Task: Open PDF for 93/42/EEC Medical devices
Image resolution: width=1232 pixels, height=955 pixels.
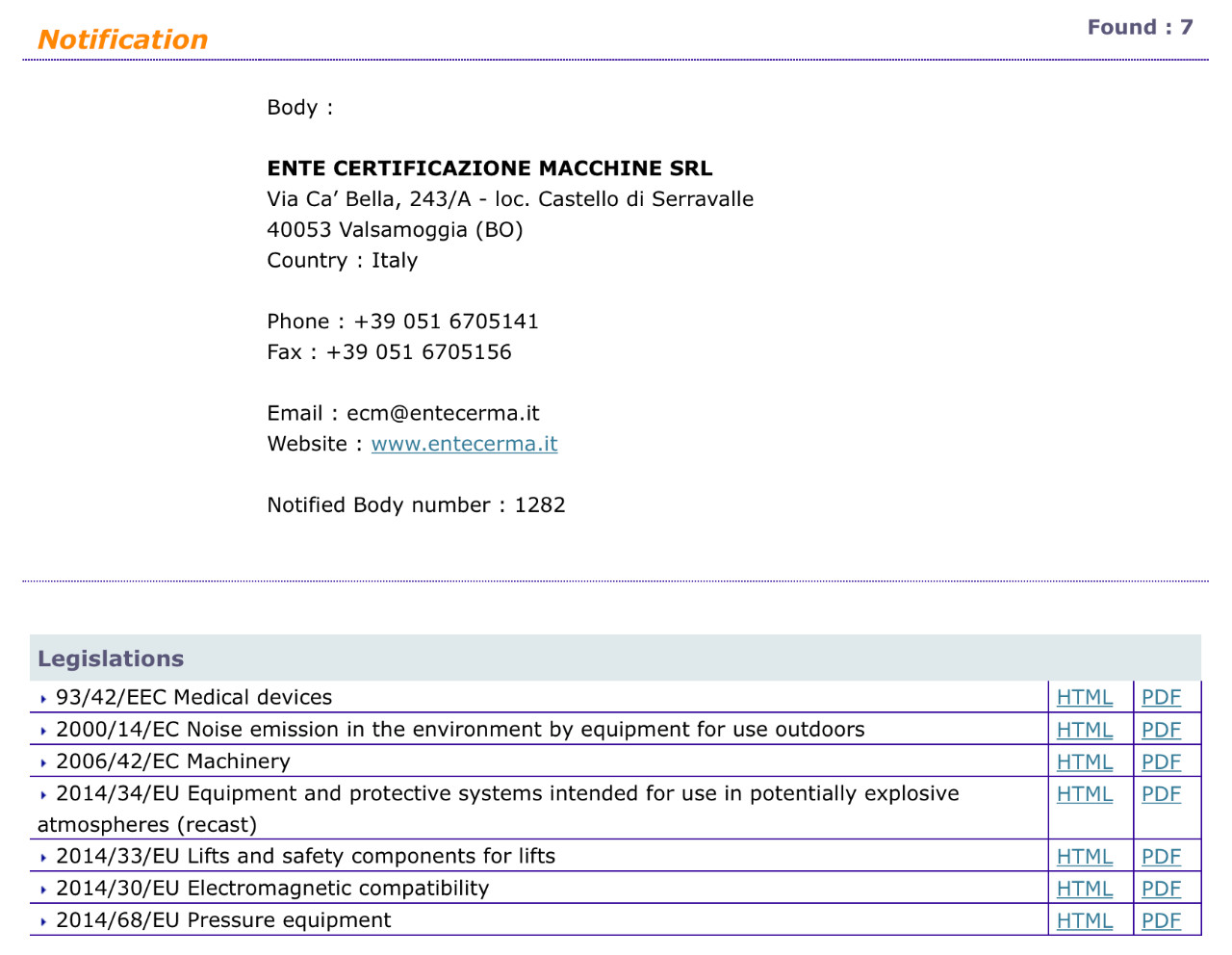Action: coord(1160,697)
